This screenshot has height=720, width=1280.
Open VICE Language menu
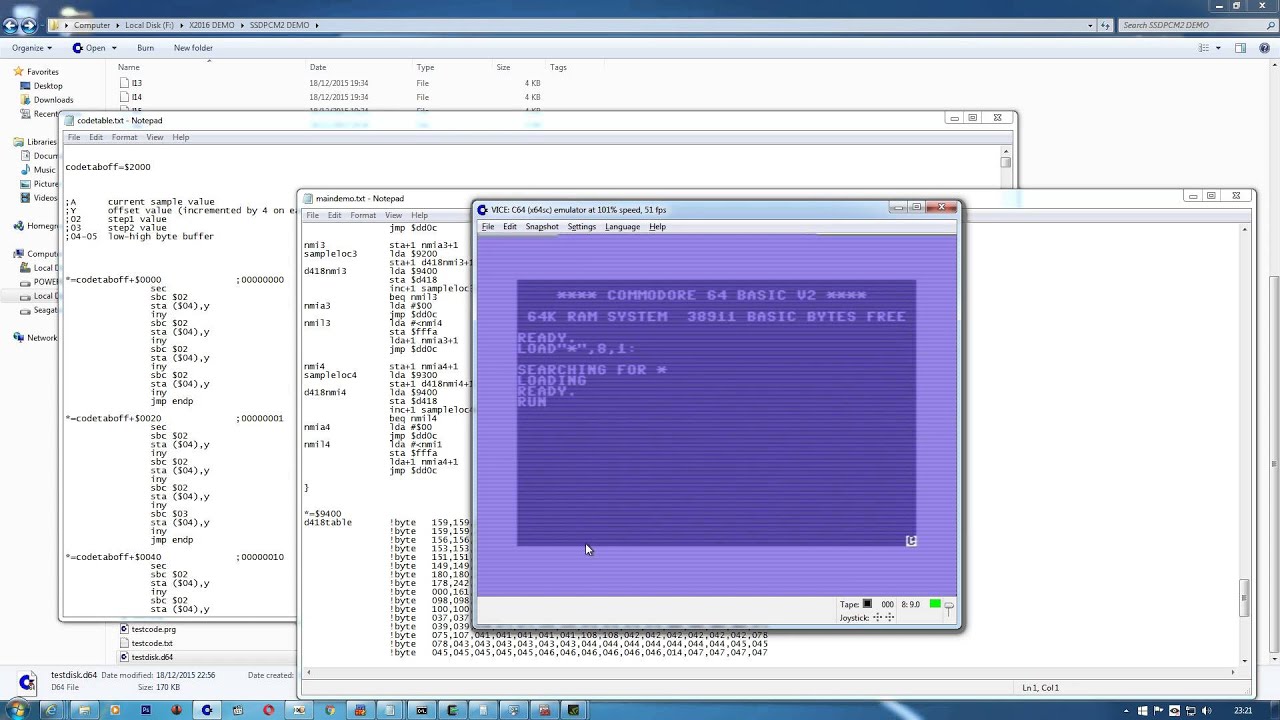[622, 227]
